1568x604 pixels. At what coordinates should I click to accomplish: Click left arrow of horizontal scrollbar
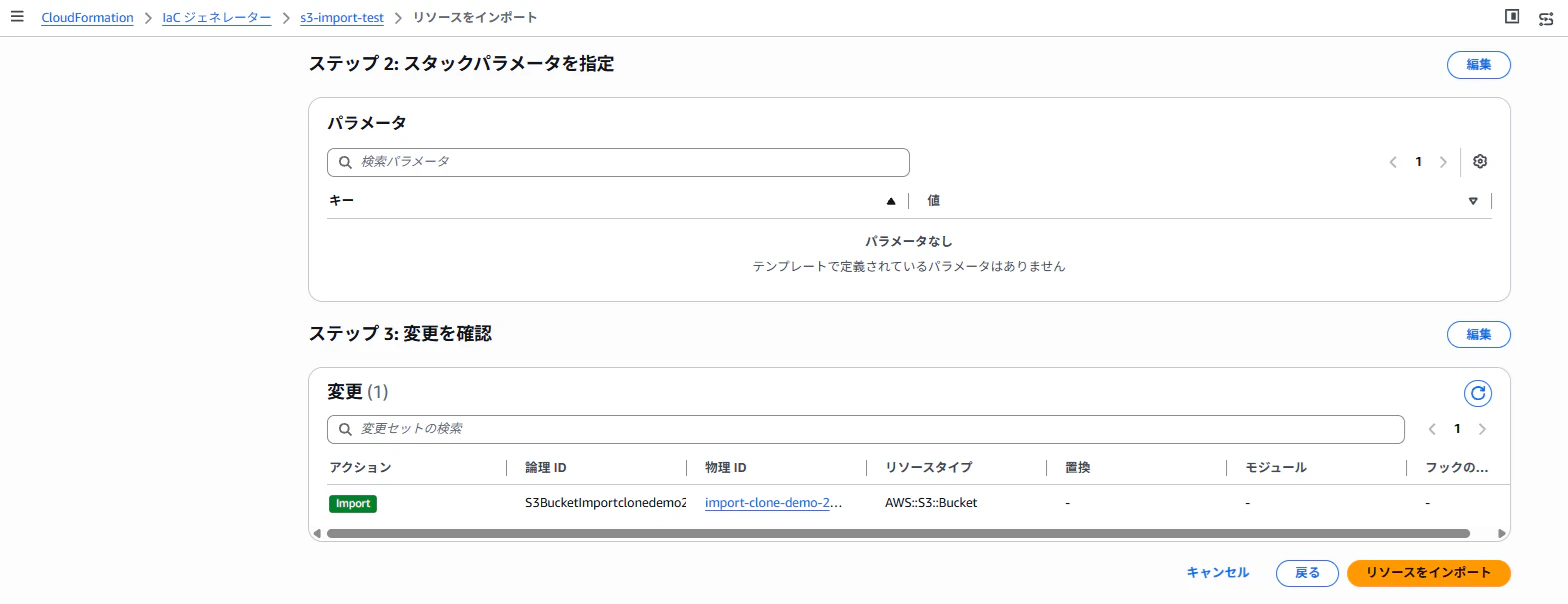[317, 534]
